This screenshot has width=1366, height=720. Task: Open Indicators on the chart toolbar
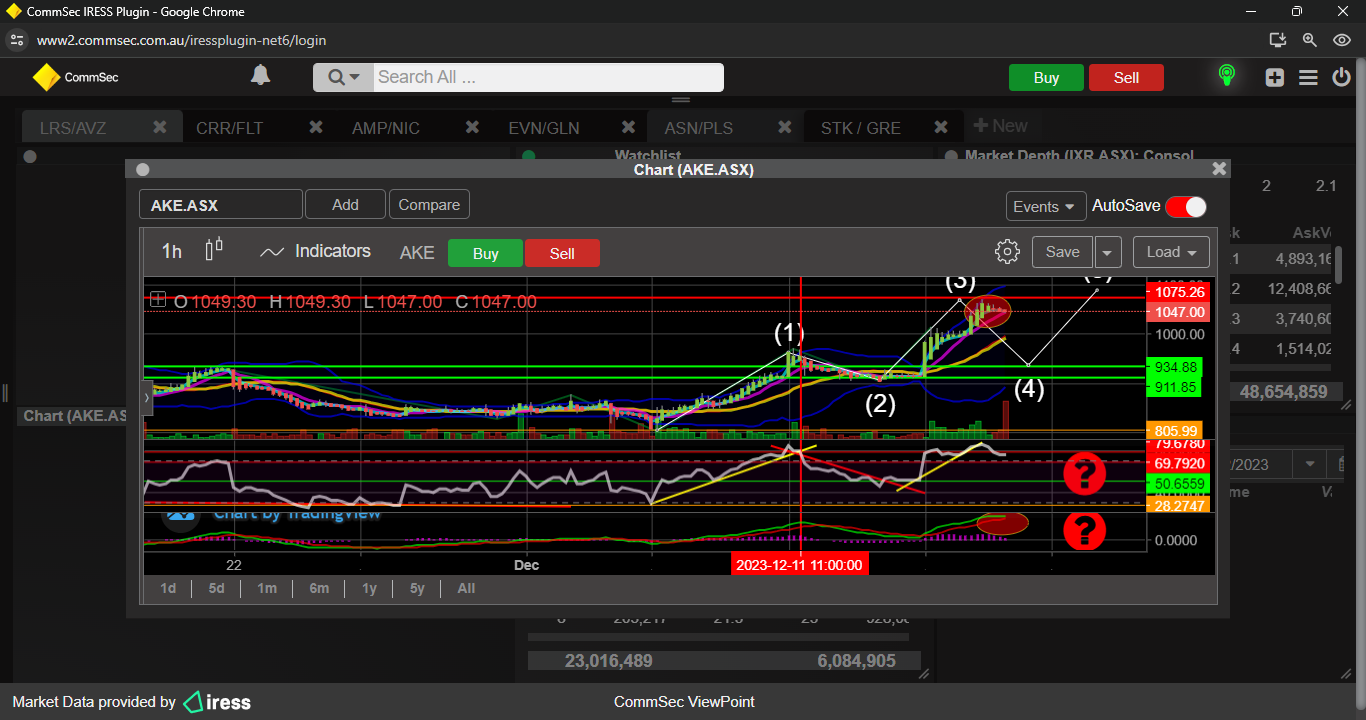[x=315, y=252]
